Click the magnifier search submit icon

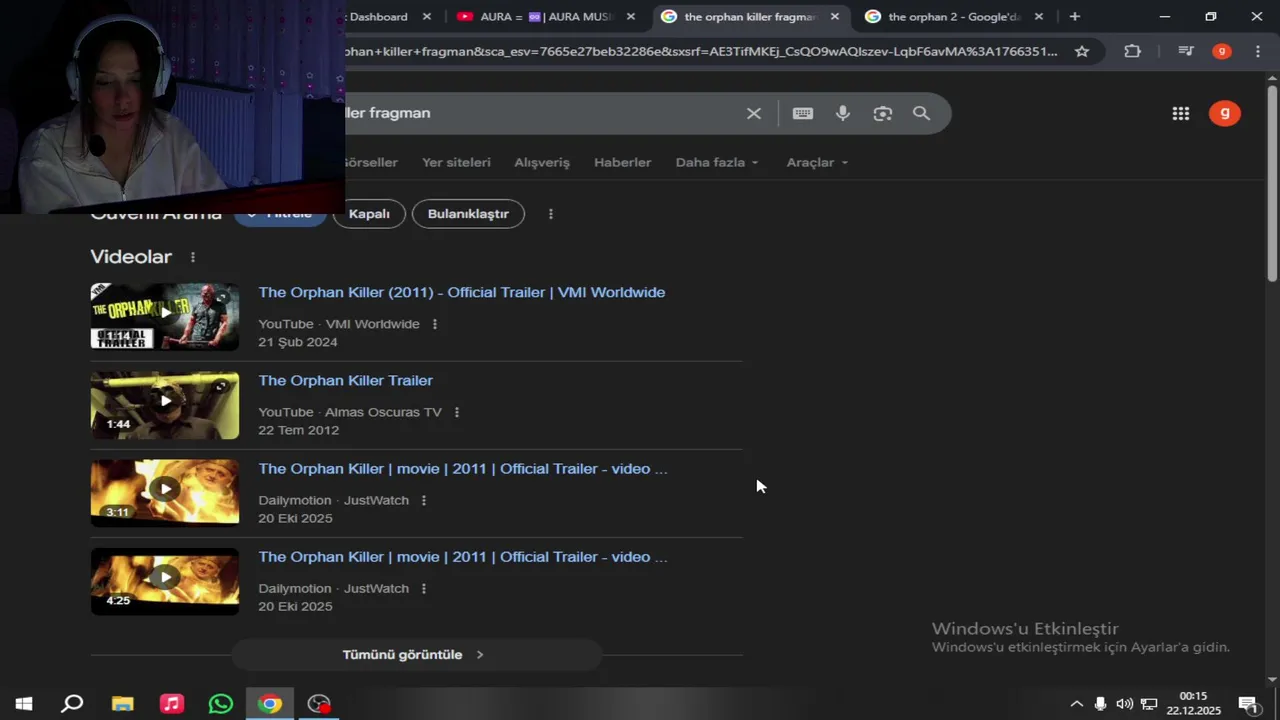[x=921, y=113]
